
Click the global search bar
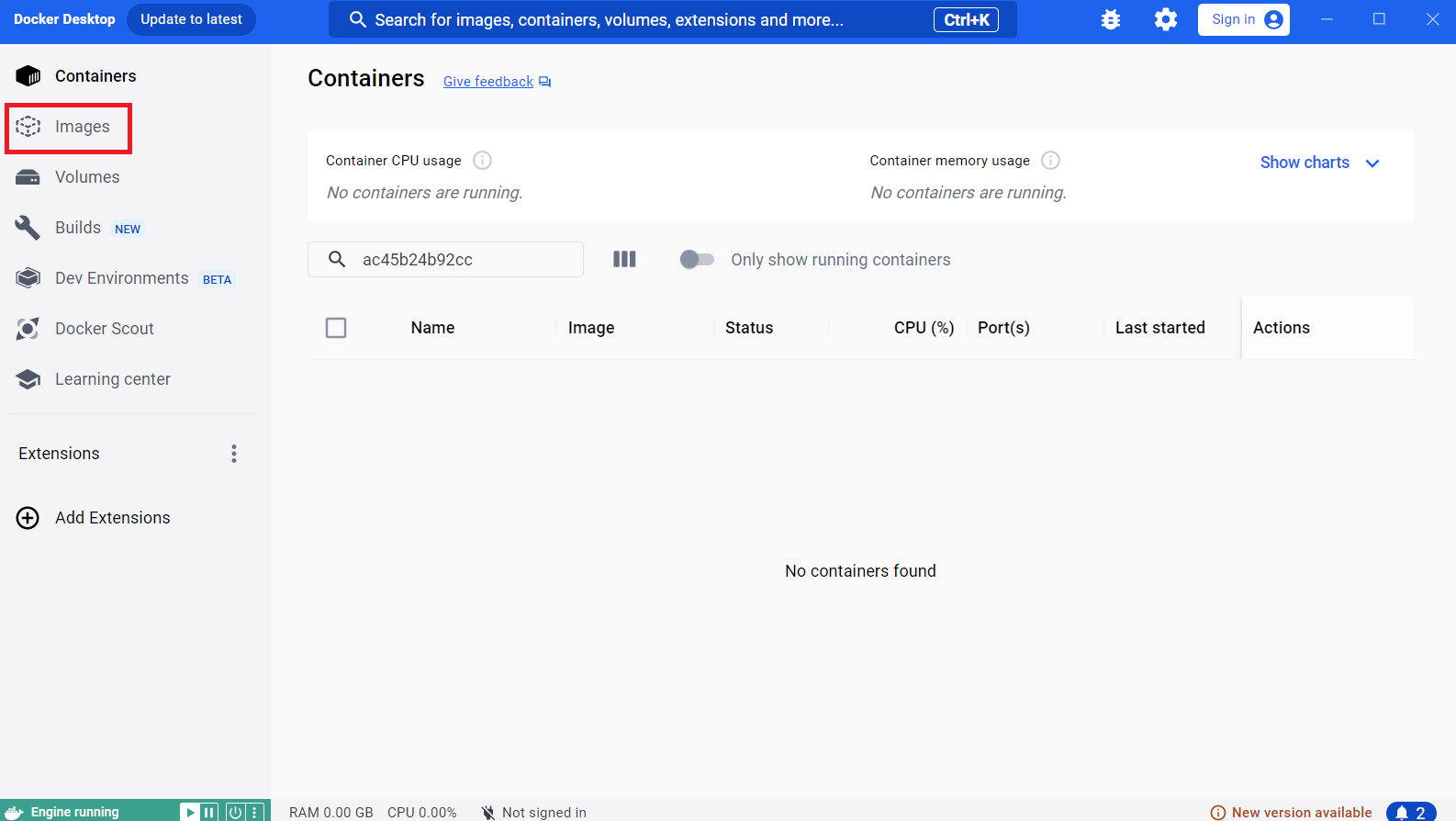pyautogui.click(x=673, y=19)
